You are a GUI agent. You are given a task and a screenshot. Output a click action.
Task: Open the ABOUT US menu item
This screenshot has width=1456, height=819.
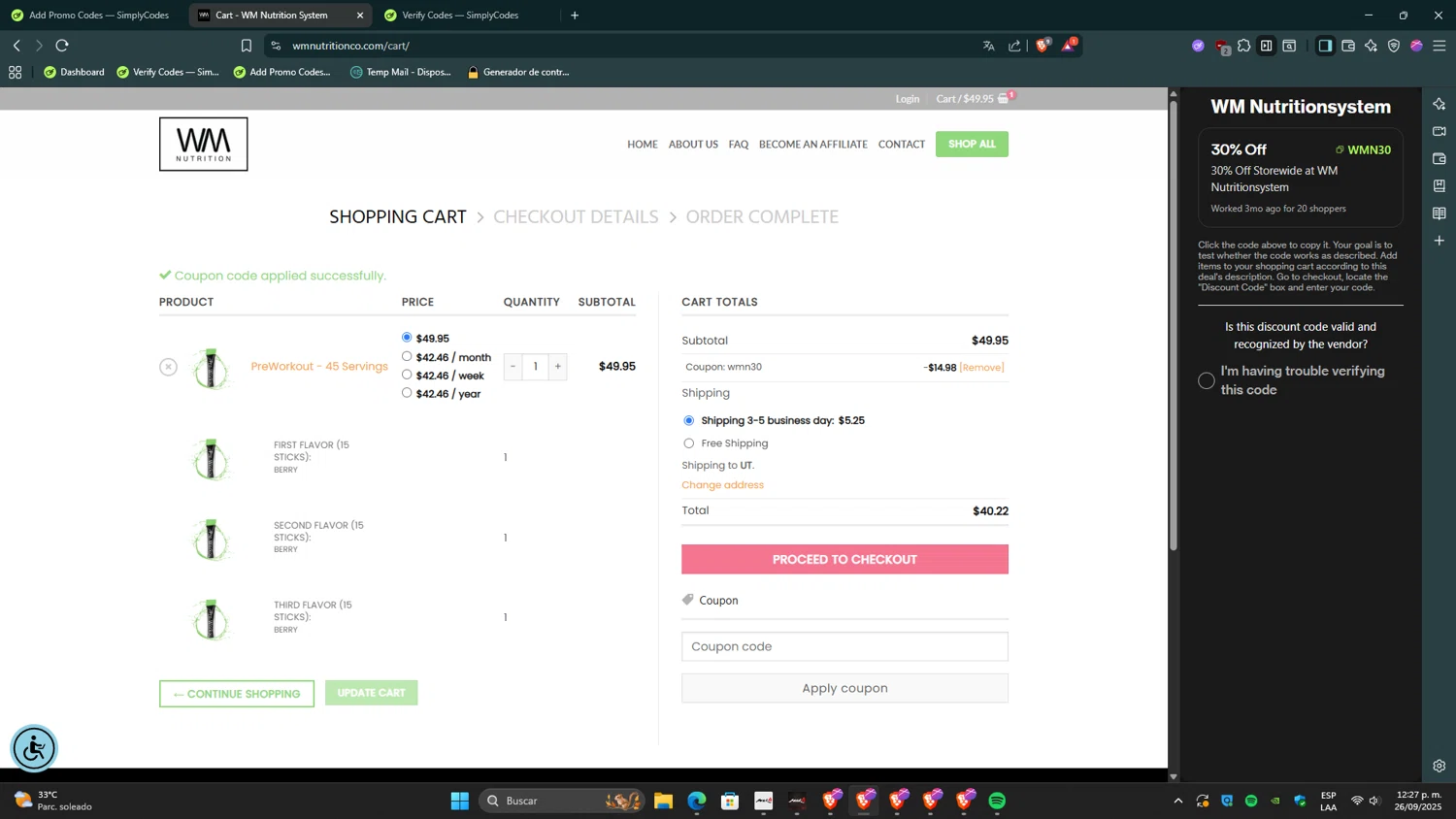[693, 145]
